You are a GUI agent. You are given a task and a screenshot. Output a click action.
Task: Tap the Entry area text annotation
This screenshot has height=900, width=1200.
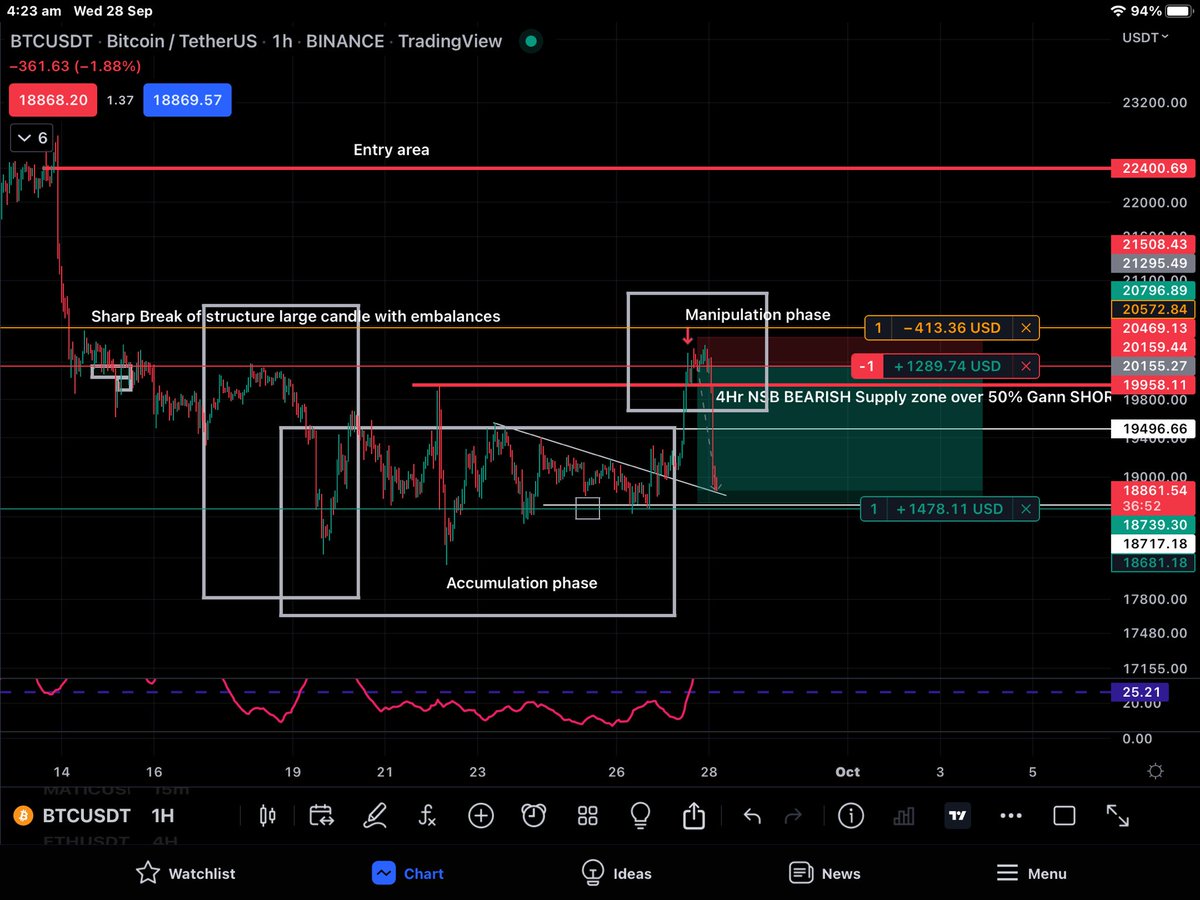(x=391, y=150)
